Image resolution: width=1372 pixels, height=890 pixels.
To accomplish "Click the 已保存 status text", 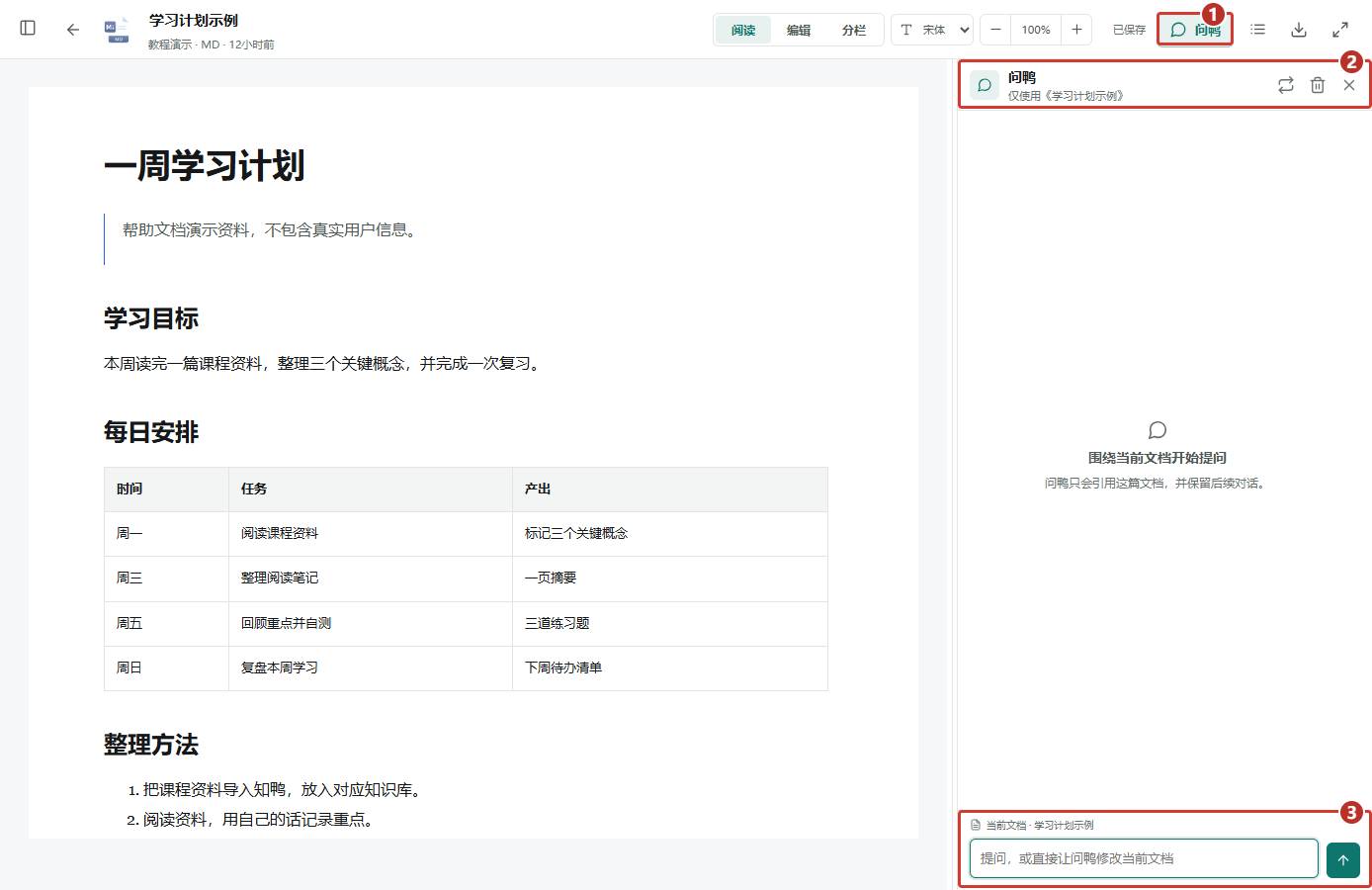I will 1129,30.
